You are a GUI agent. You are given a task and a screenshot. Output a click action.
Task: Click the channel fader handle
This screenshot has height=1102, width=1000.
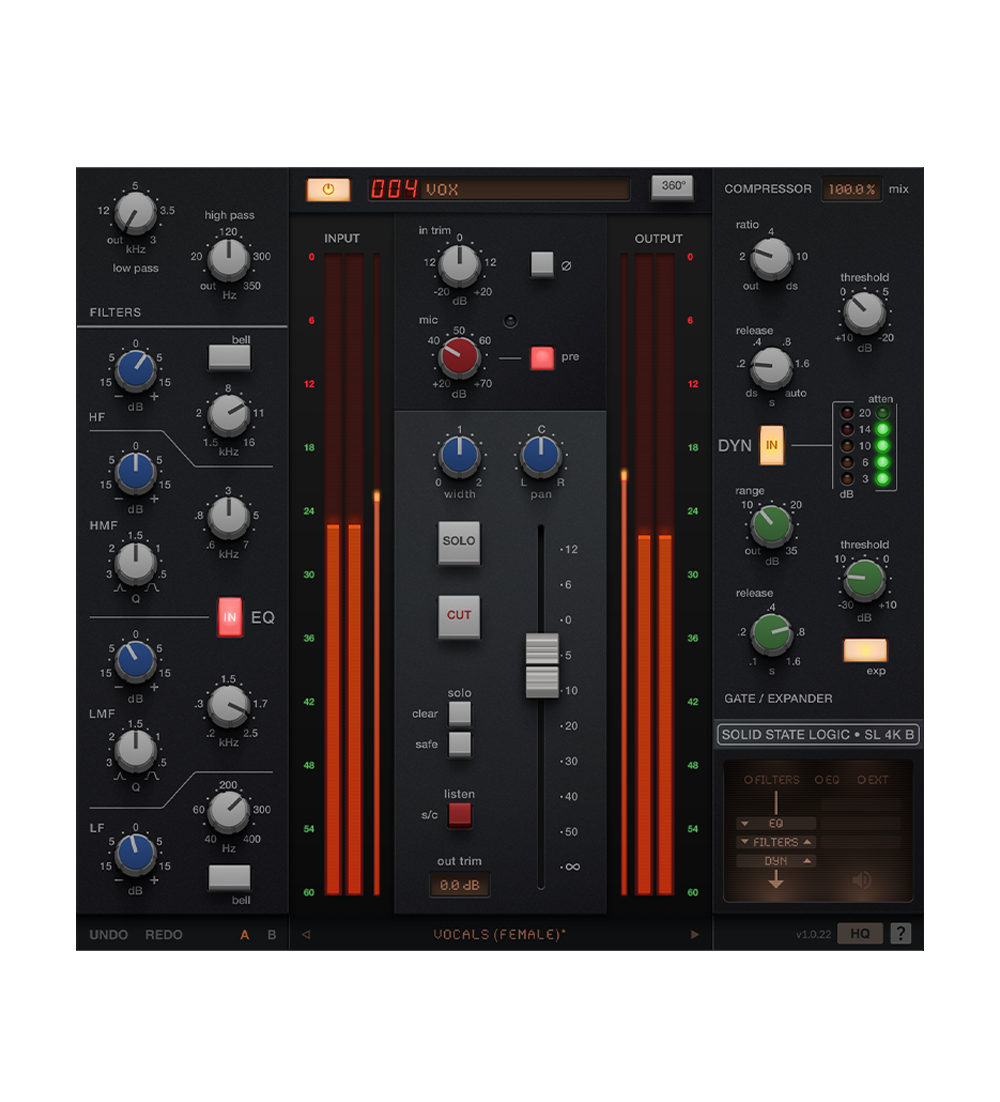point(542,665)
